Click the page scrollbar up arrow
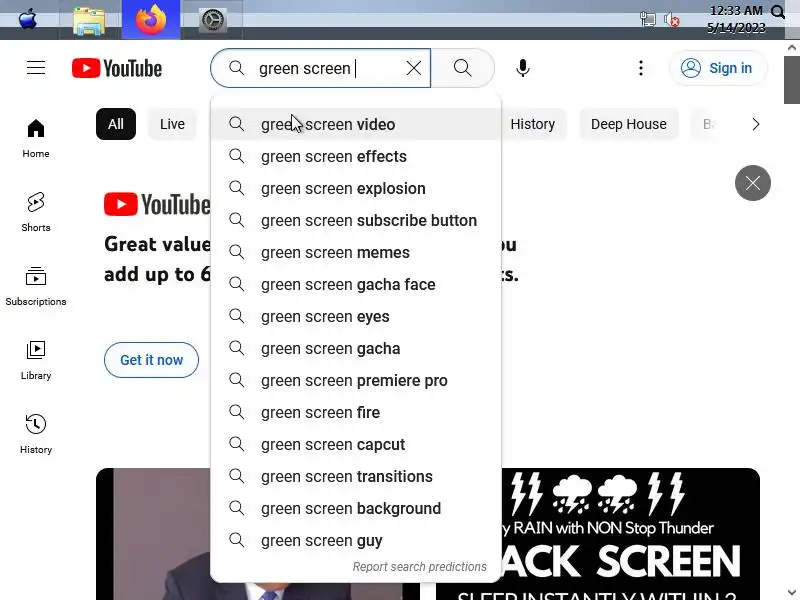The image size is (800, 600). [x=792, y=47]
